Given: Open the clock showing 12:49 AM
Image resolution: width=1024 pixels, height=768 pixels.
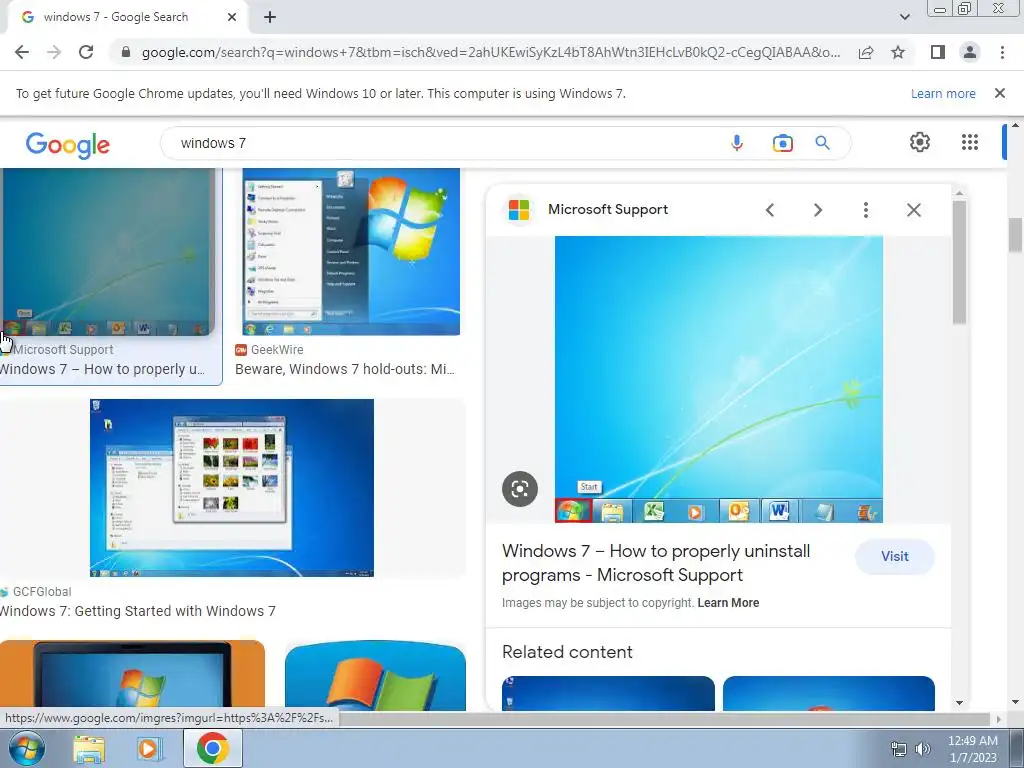Looking at the screenshot, I should (972, 749).
